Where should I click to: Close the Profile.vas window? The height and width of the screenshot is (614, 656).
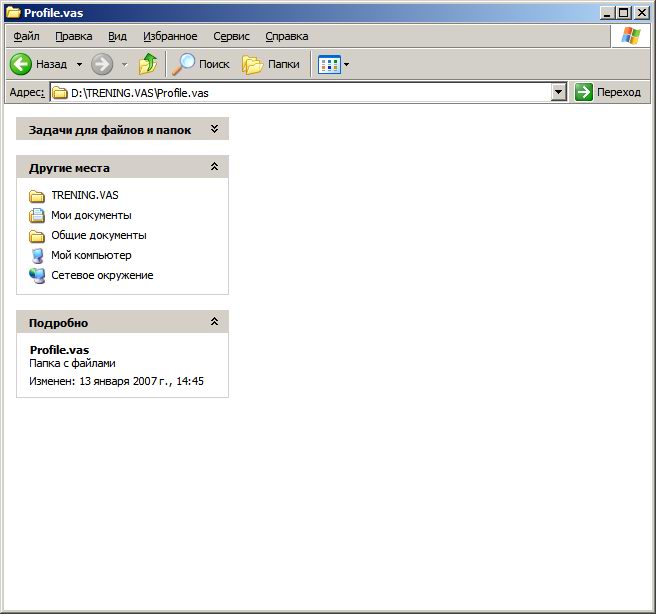pos(641,13)
